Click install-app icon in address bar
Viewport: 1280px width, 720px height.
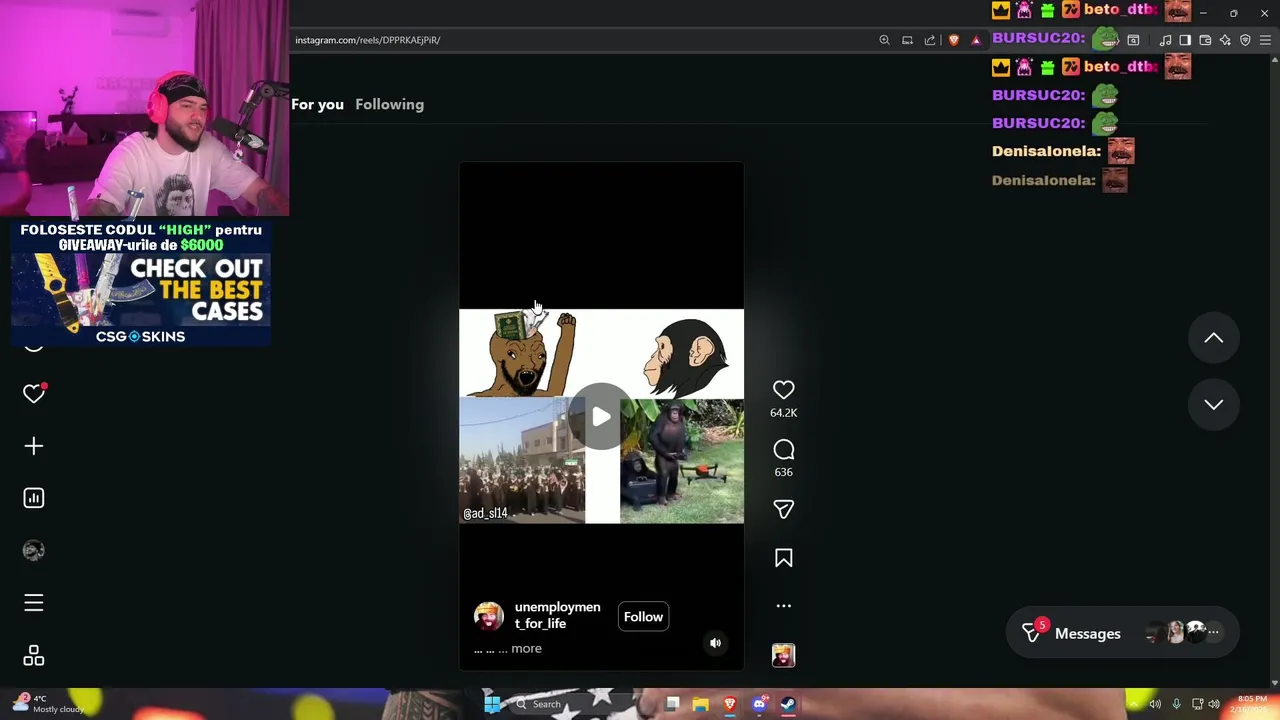tap(907, 40)
